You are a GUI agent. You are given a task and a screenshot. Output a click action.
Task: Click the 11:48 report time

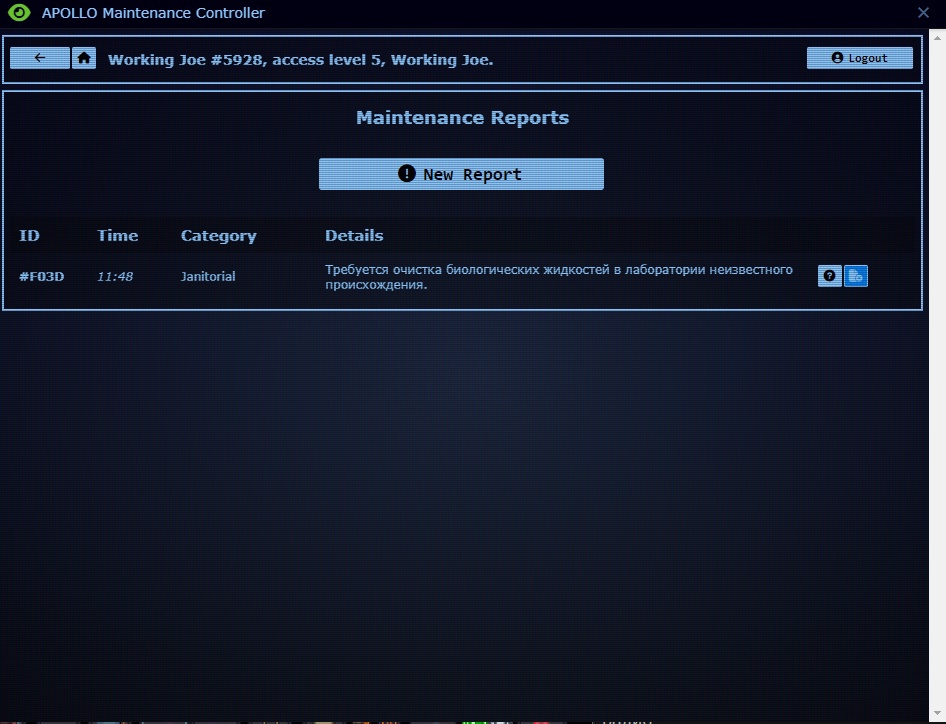pyautogui.click(x=115, y=276)
